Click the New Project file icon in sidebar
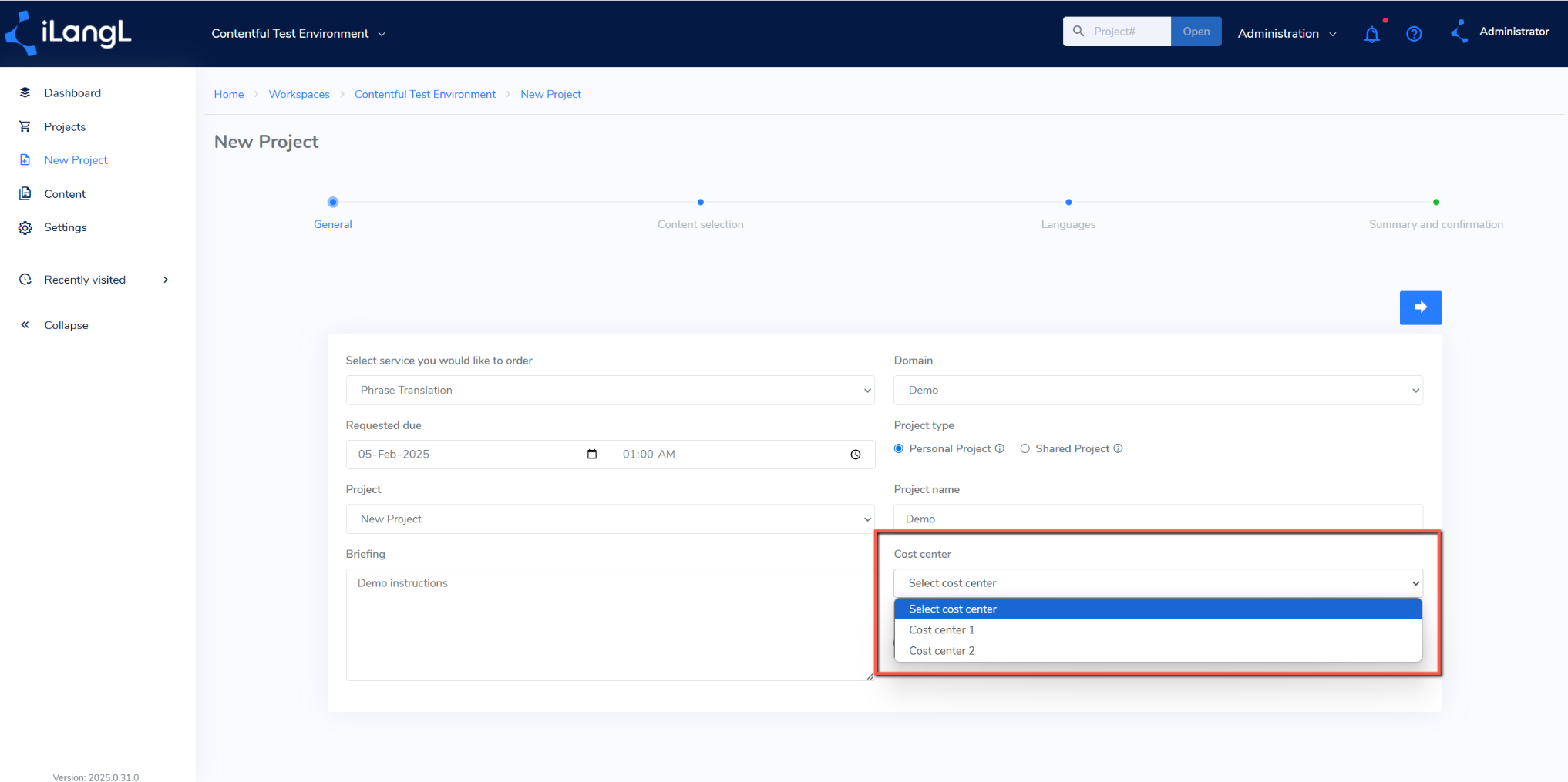Image resolution: width=1568 pixels, height=782 pixels. pyautogui.click(x=25, y=159)
